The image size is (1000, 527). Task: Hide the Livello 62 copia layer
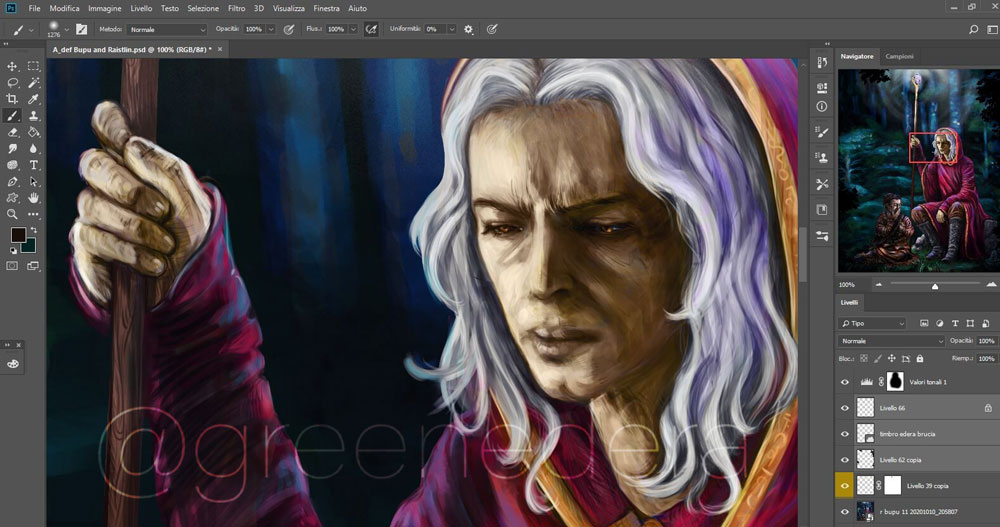pos(845,460)
